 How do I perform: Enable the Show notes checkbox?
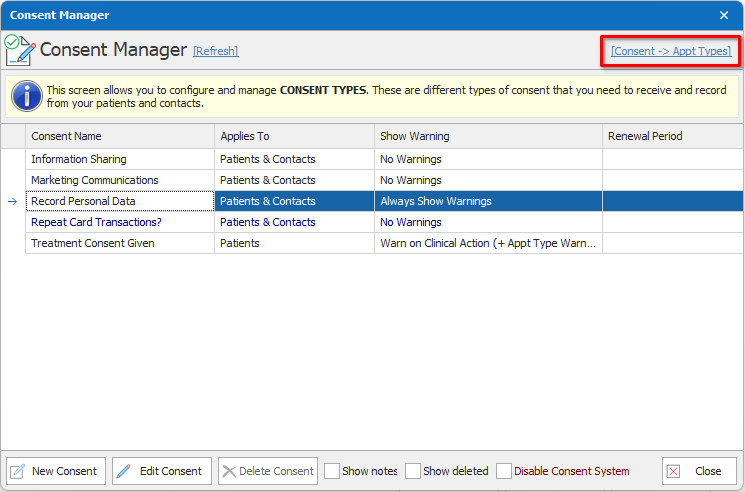point(332,471)
